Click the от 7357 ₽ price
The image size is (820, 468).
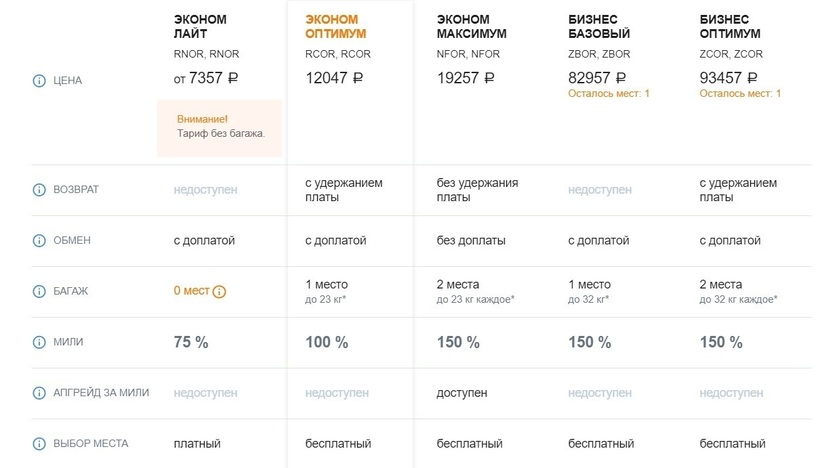coord(207,77)
